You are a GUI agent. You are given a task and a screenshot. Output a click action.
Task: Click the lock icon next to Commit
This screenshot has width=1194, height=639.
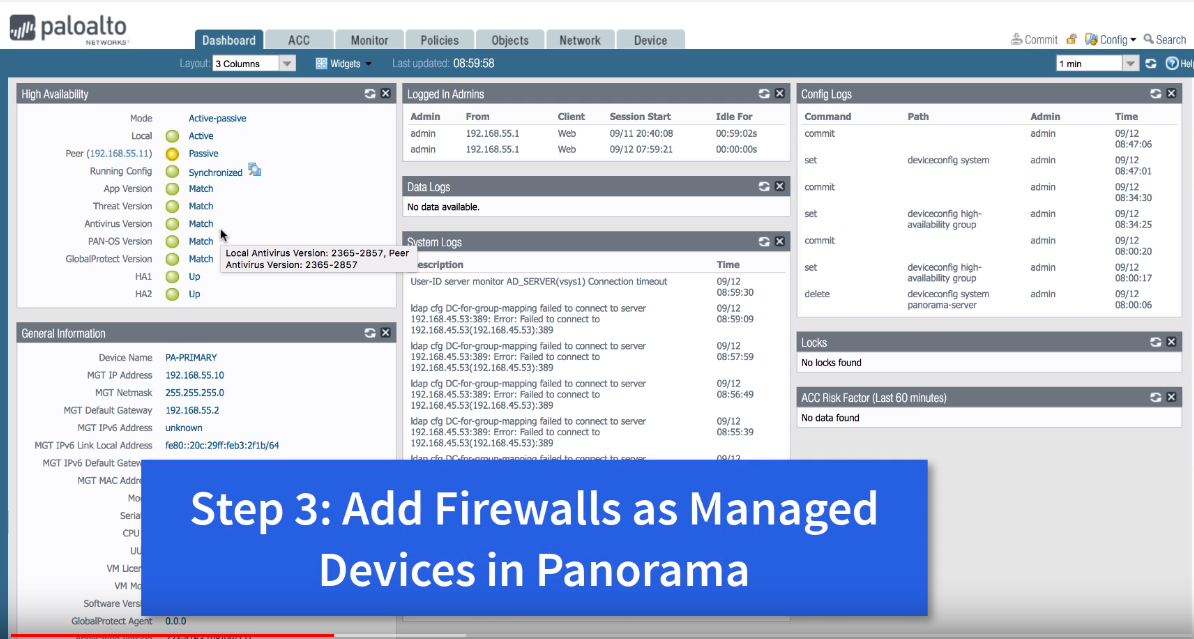click(1071, 40)
